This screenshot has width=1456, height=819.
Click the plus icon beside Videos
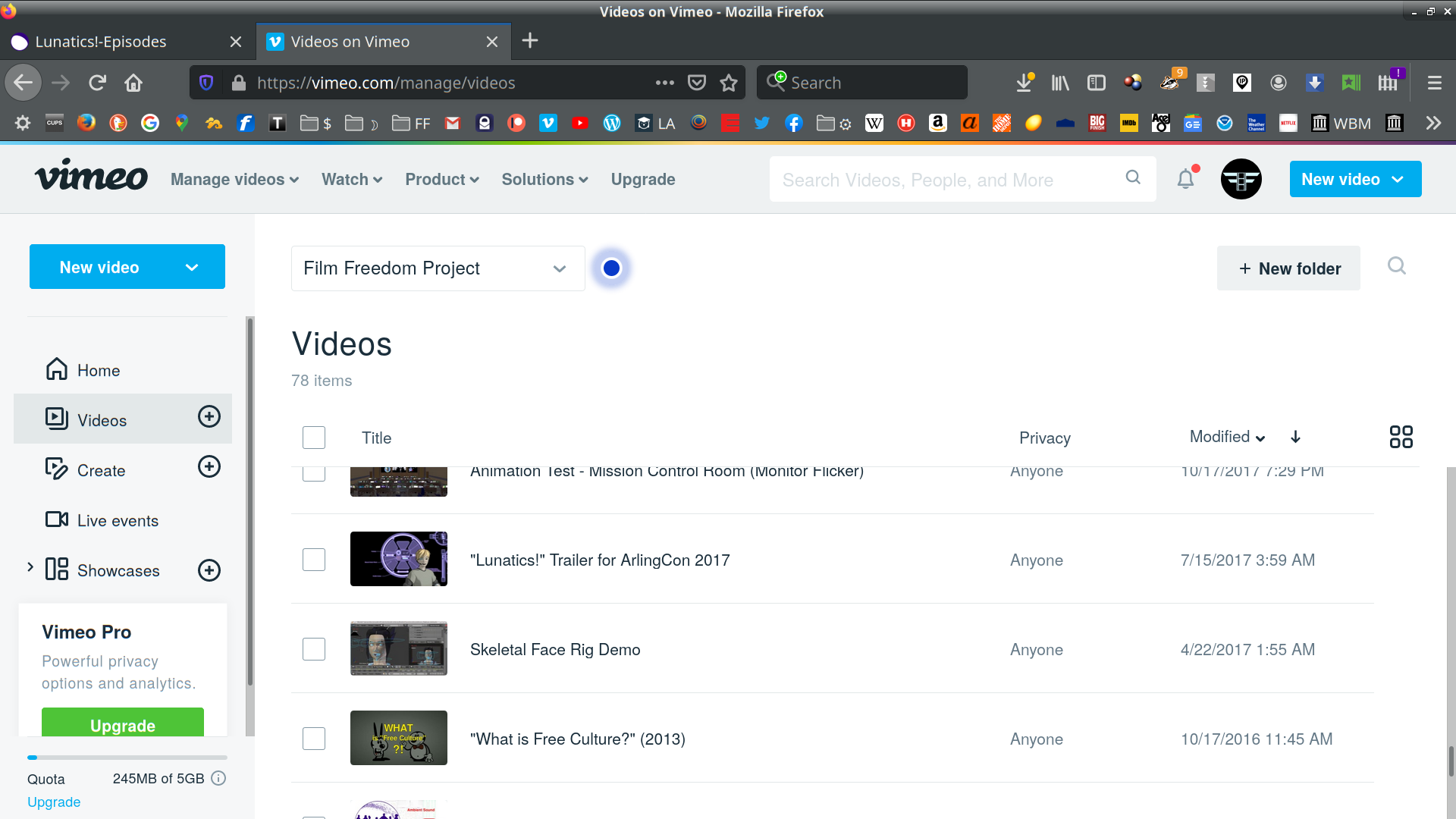click(x=209, y=416)
